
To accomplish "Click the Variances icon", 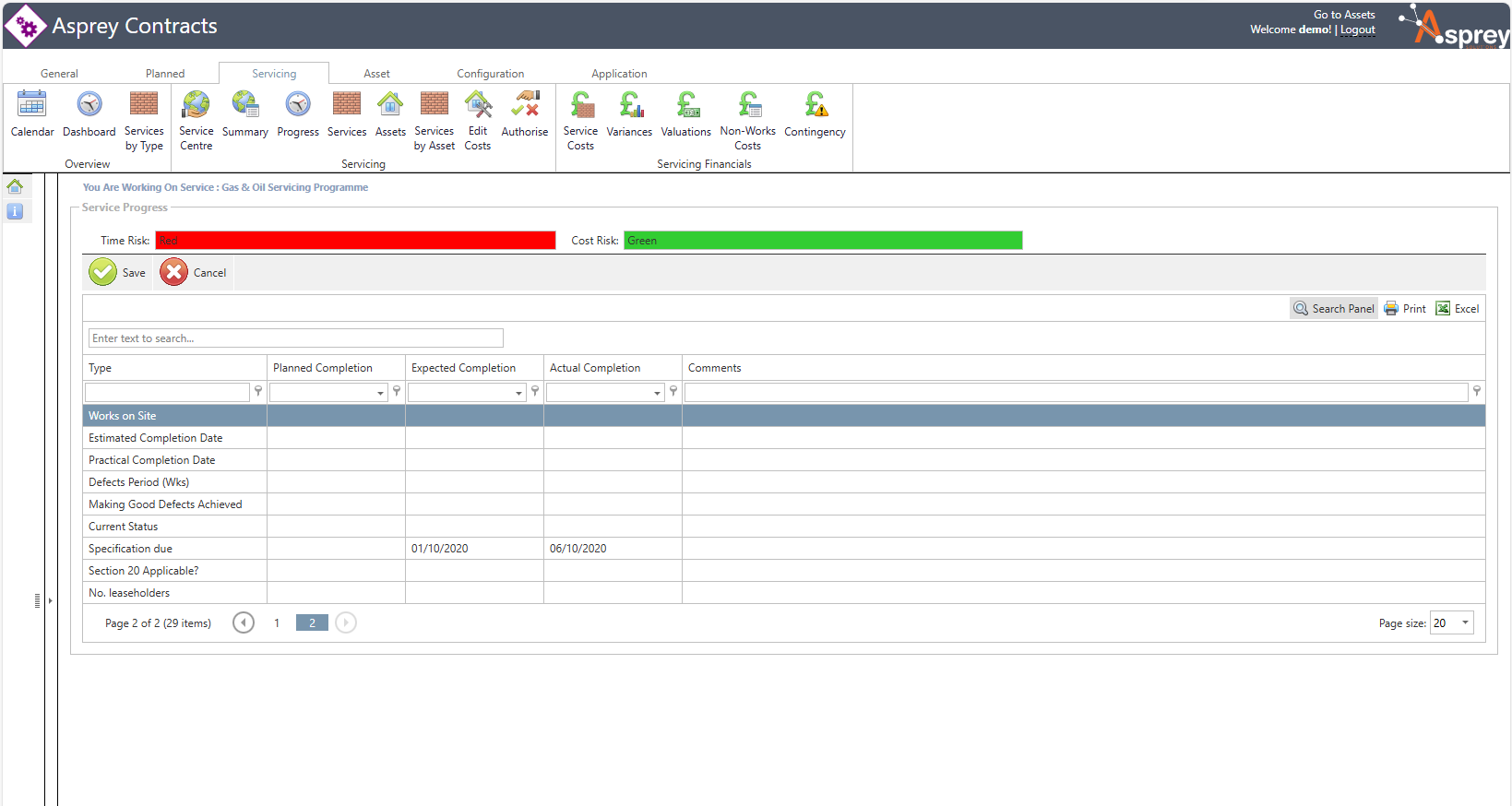I will [x=629, y=105].
